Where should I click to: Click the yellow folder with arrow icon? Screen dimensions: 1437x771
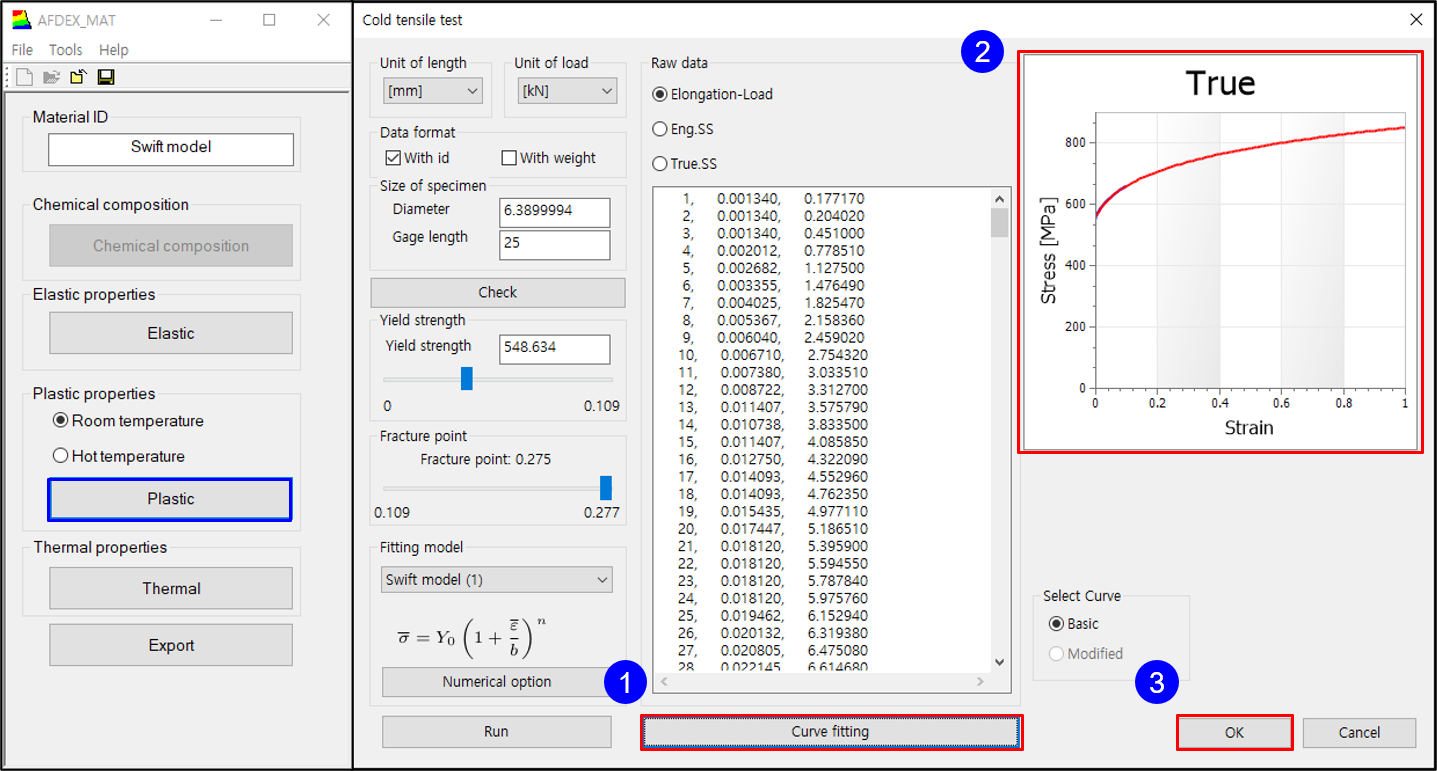[78, 77]
